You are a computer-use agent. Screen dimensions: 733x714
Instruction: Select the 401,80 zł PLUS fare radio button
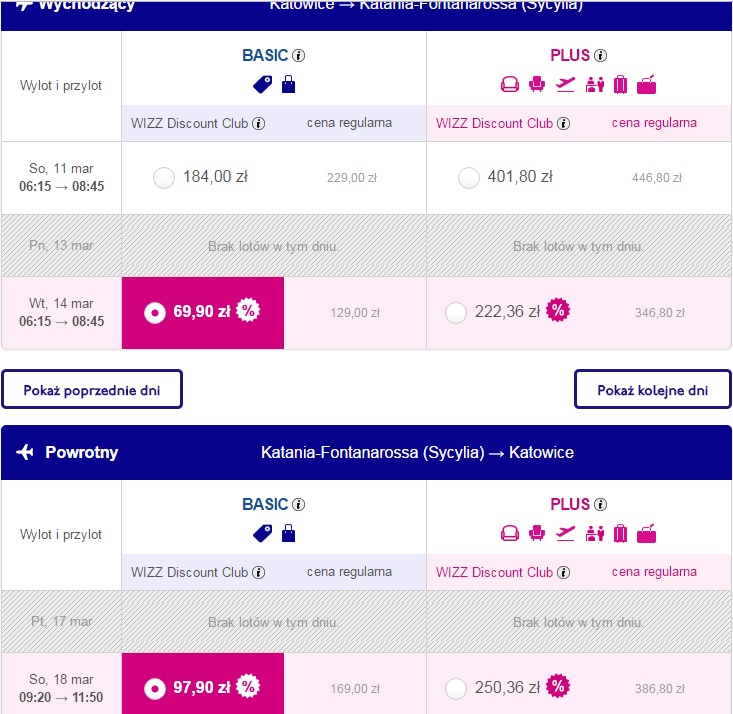[468, 178]
